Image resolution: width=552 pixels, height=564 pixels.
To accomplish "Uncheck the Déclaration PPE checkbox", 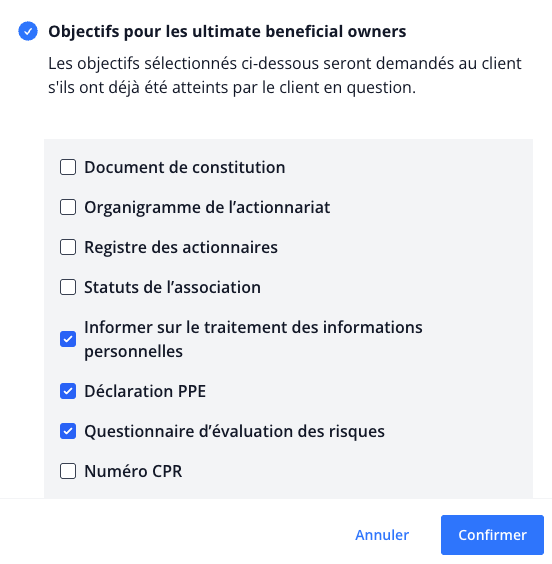I will point(68,391).
